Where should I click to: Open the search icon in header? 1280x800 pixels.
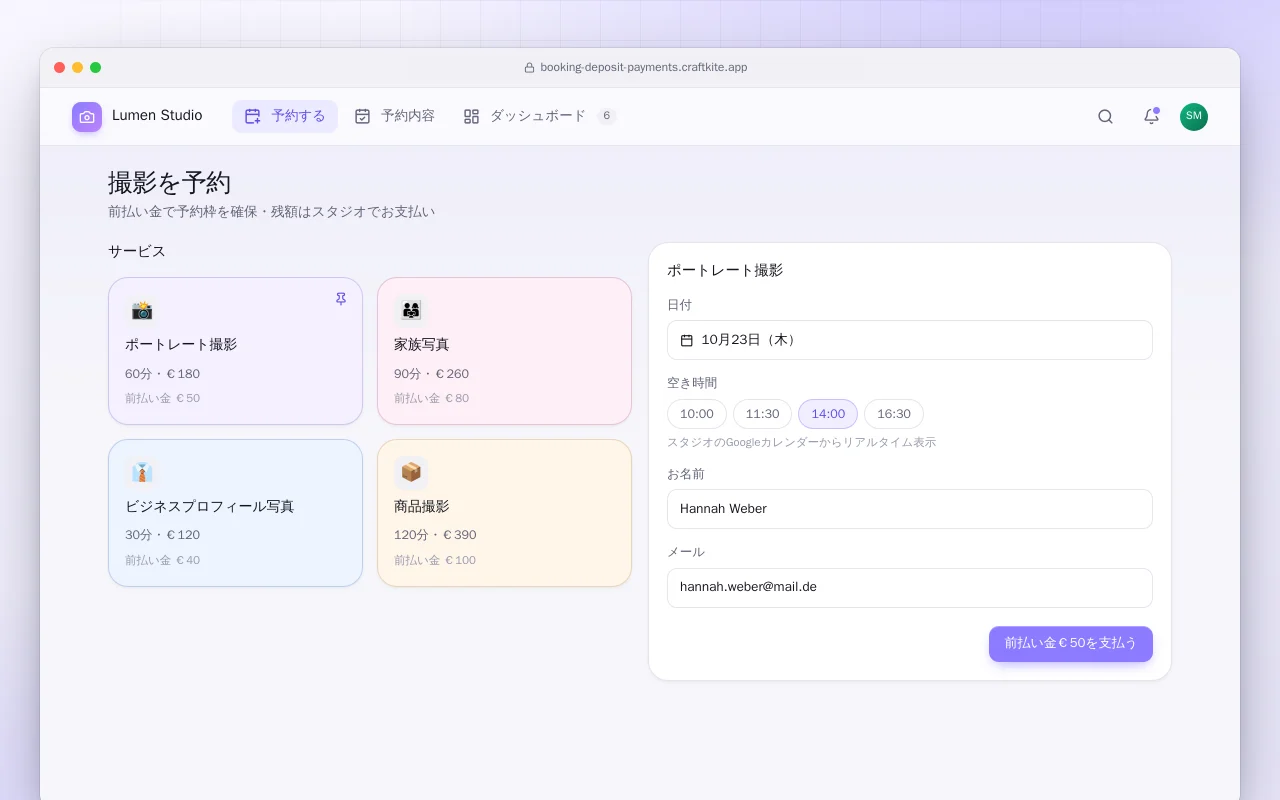coord(1105,117)
